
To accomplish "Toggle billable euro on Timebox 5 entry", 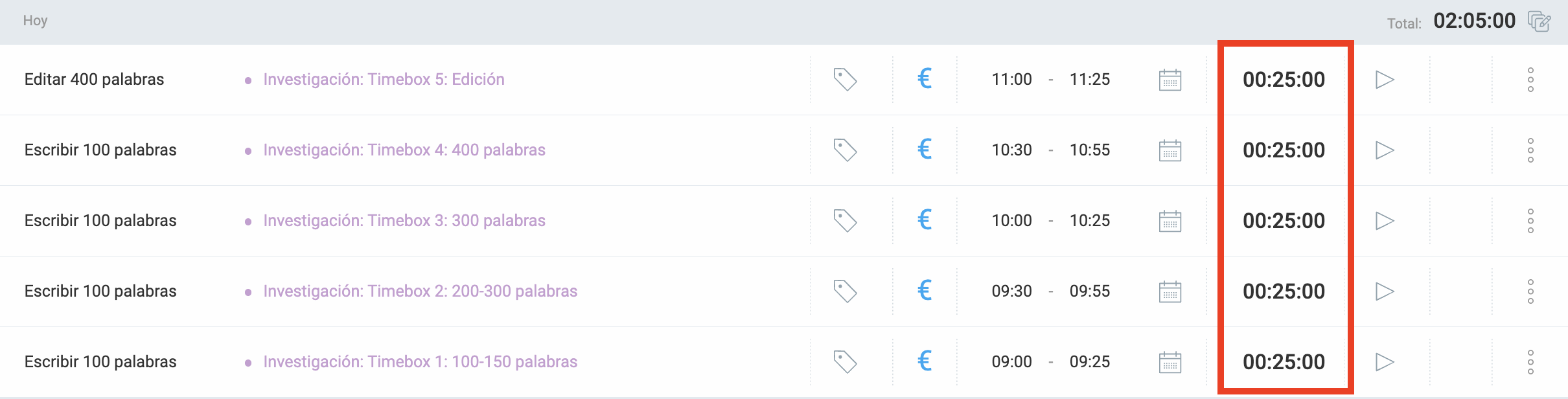I will [x=925, y=79].
